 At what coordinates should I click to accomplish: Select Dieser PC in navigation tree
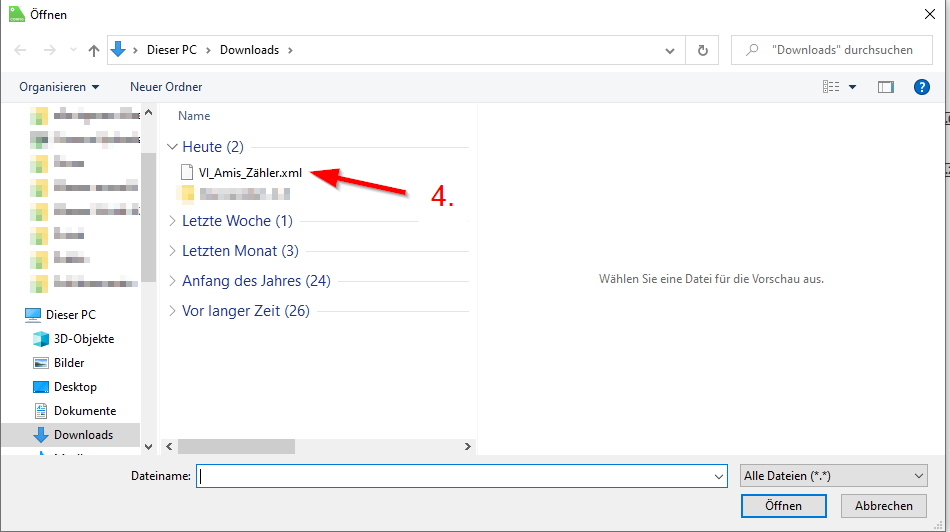pyautogui.click(x=70, y=314)
